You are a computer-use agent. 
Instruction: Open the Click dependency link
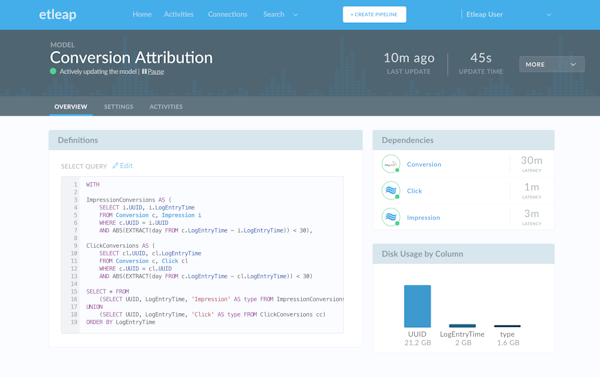[414, 191]
